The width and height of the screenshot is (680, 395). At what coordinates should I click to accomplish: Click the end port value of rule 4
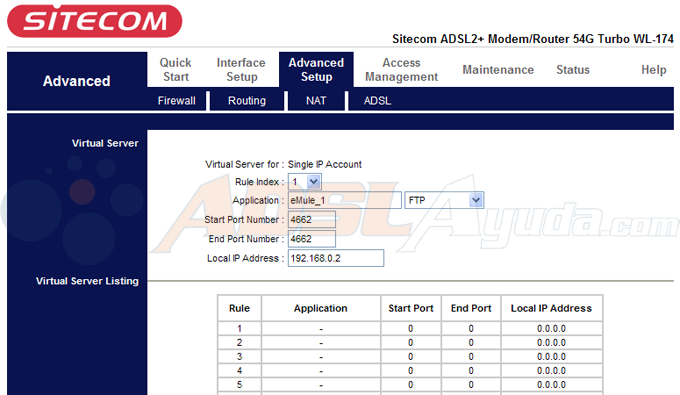(471, 371)
